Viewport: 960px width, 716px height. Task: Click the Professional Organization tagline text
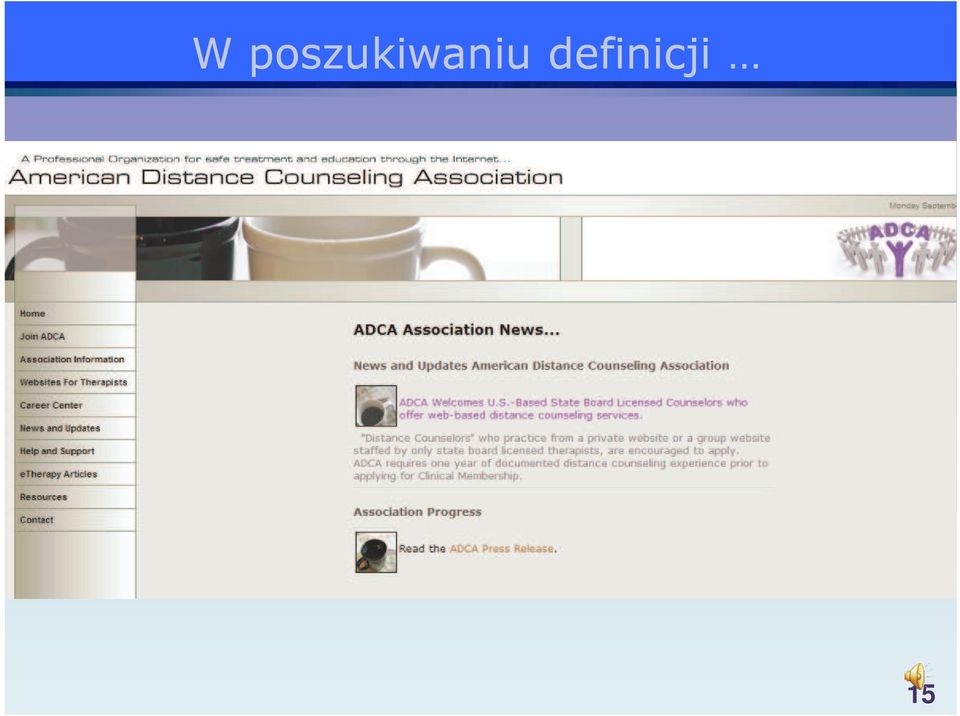pos(266,159)
